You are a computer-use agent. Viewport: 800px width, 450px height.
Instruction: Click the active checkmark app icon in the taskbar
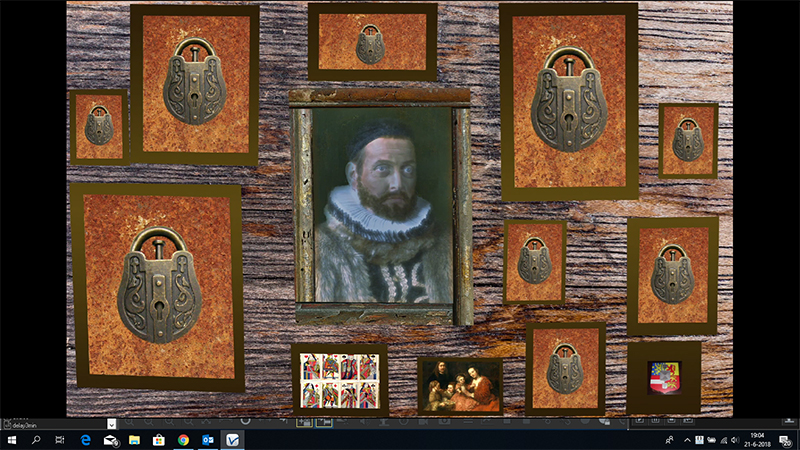232,440
